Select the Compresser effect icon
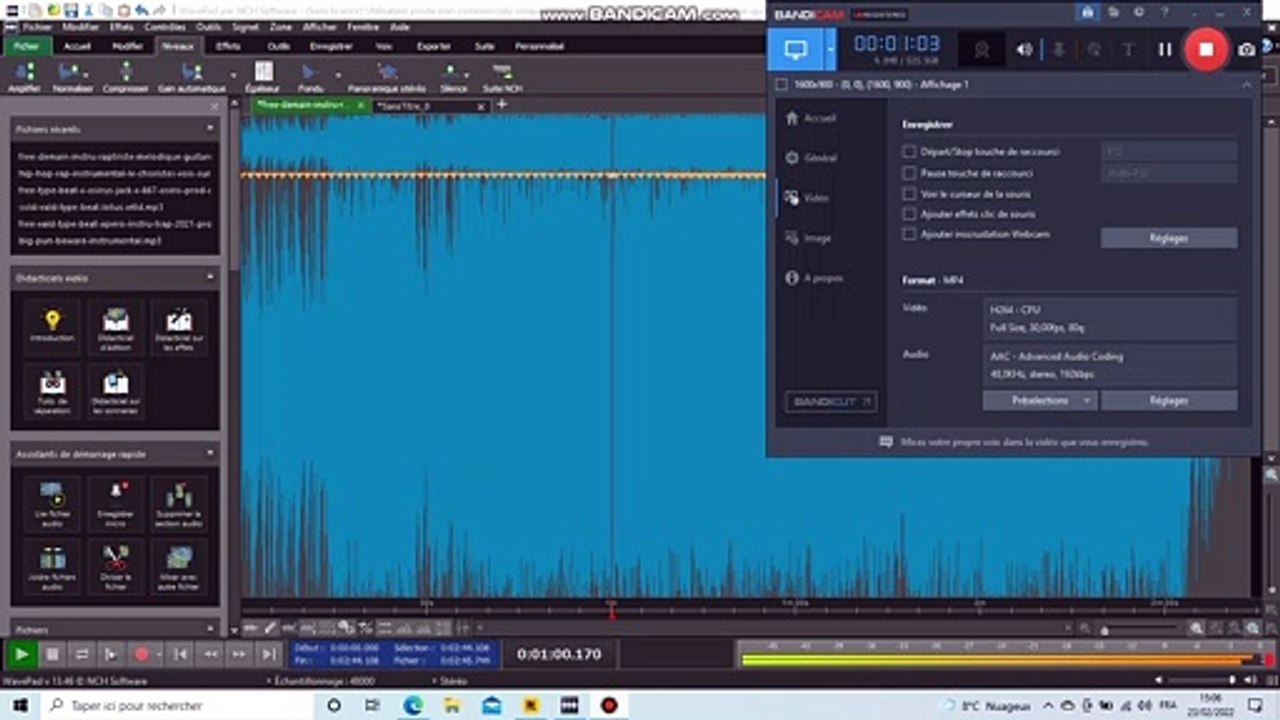The height and width of the screenshot is (720, 1280). tap(126, 72)
